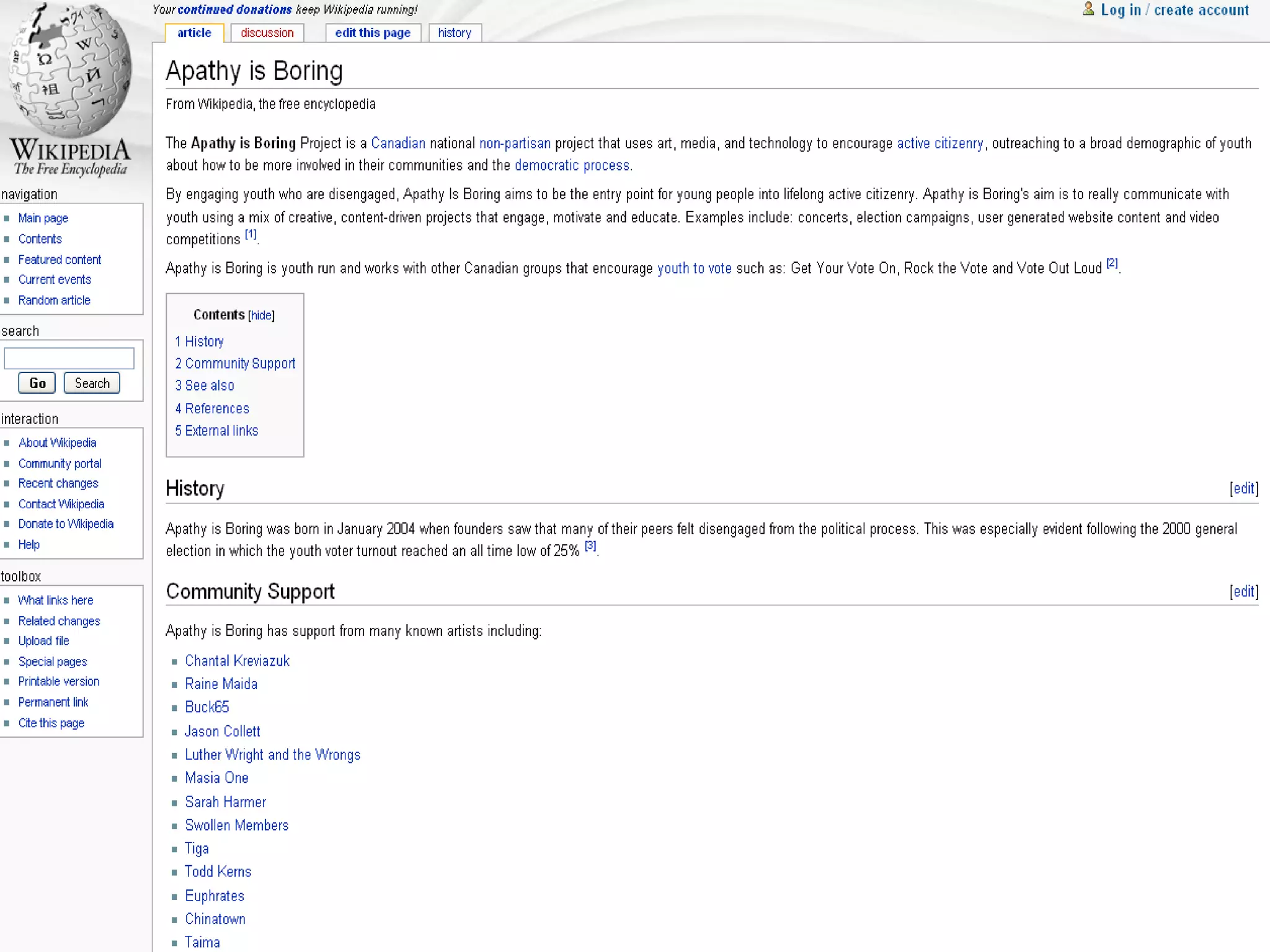
Task: Open the Recent changes sidebar link
Action: pos(58,483)
